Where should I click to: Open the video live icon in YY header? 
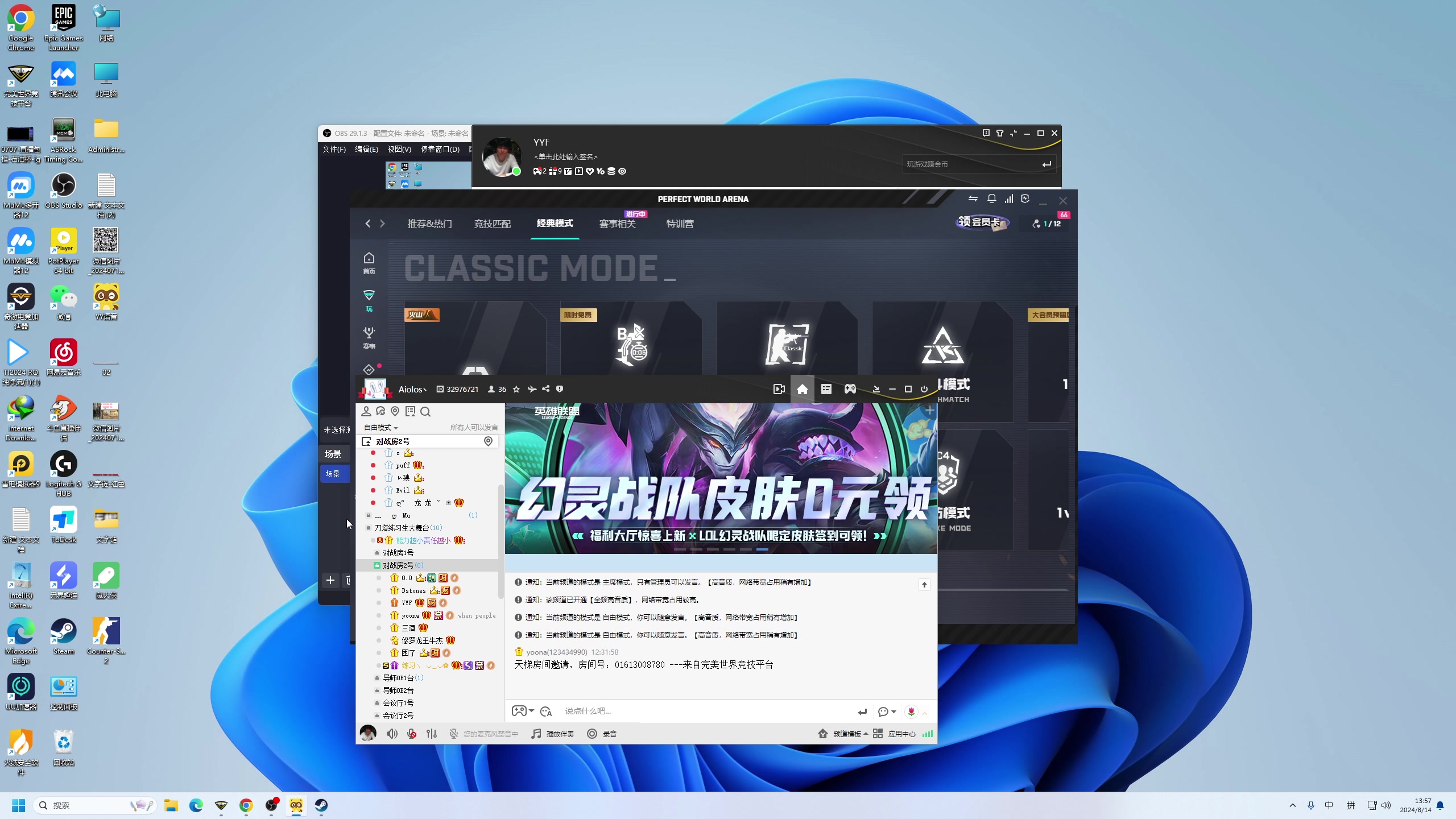click(x=779, y=389)
